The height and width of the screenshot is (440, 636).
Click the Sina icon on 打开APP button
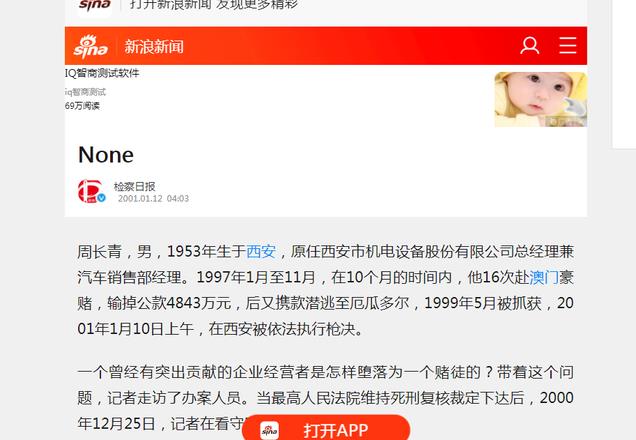269,430
